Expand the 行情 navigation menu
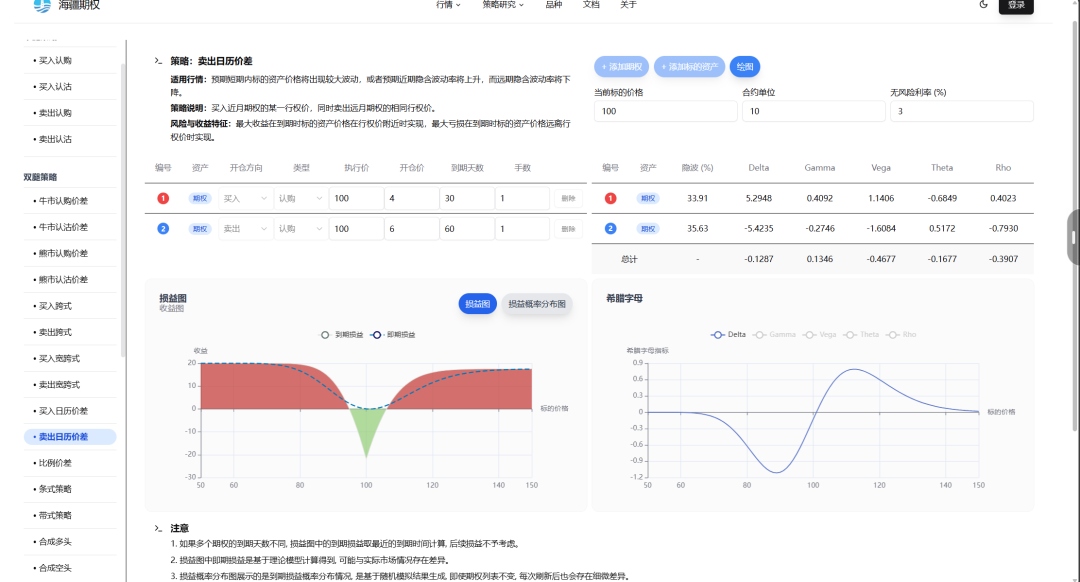Screen dimensions: 1080x582 tap(448, 5)
